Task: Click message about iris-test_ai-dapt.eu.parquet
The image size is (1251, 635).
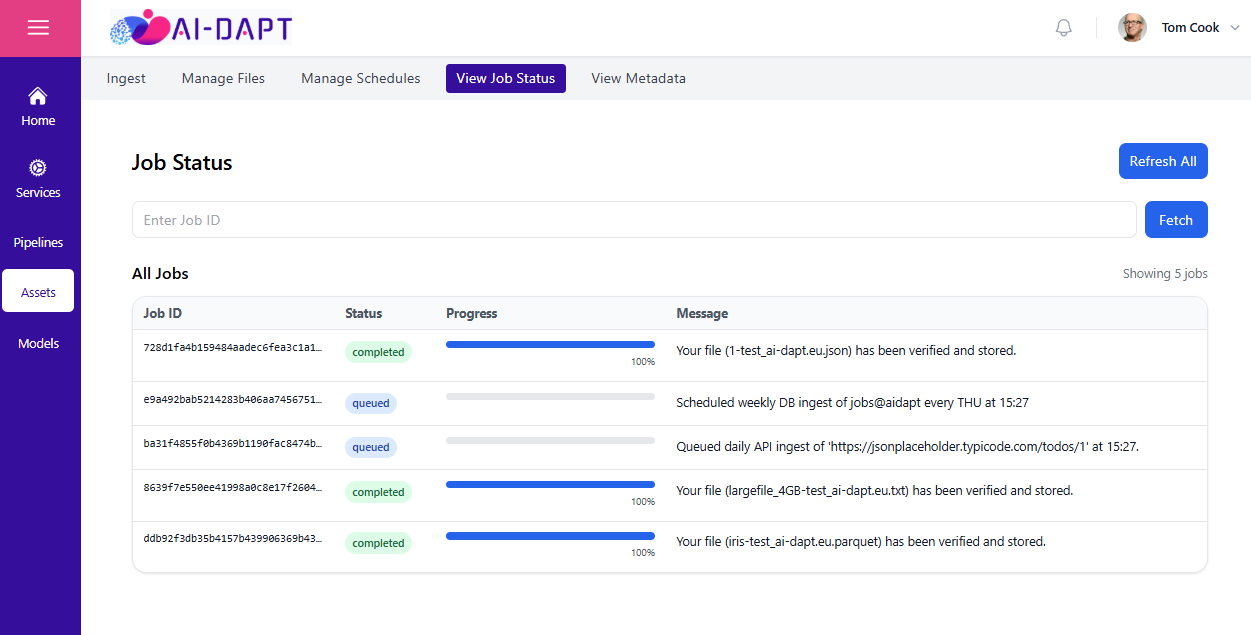Action: coord(861,542)
